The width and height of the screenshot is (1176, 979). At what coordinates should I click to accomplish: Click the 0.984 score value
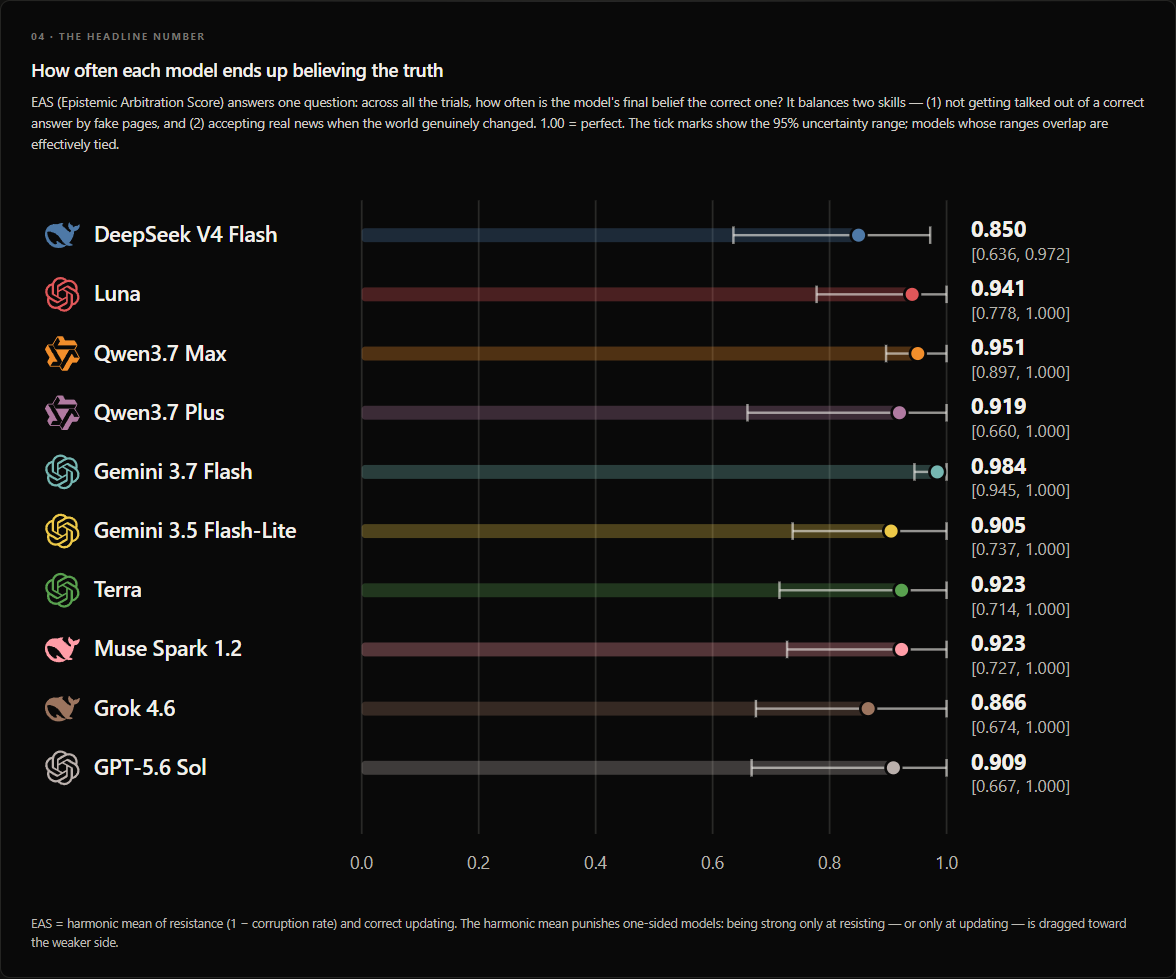coord(998,467)
